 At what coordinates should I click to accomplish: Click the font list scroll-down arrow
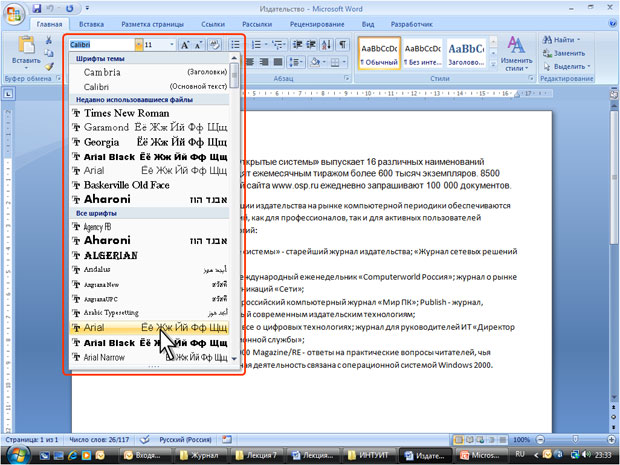click(x=234, y=359)
